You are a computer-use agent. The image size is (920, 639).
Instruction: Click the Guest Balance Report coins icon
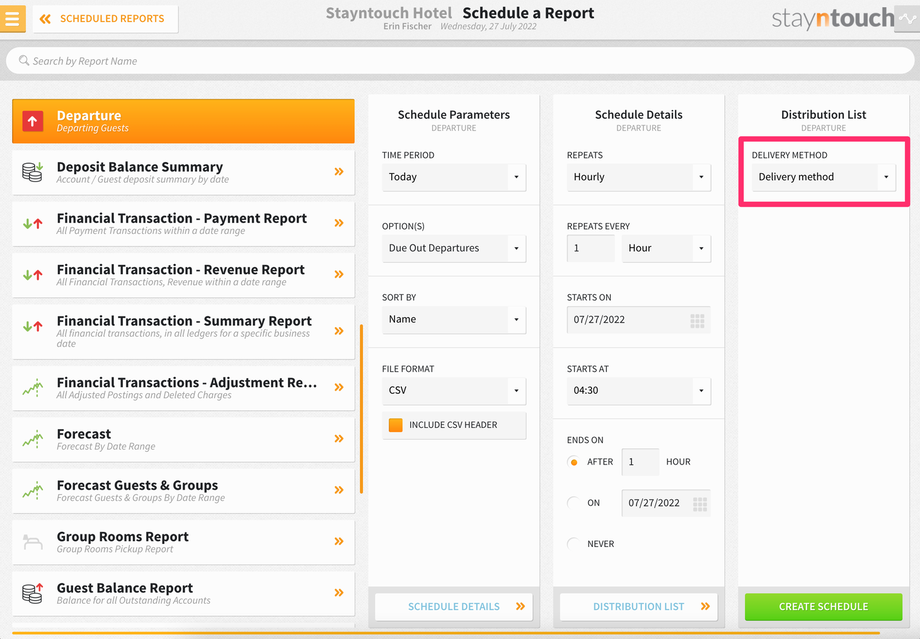point(33,593)
